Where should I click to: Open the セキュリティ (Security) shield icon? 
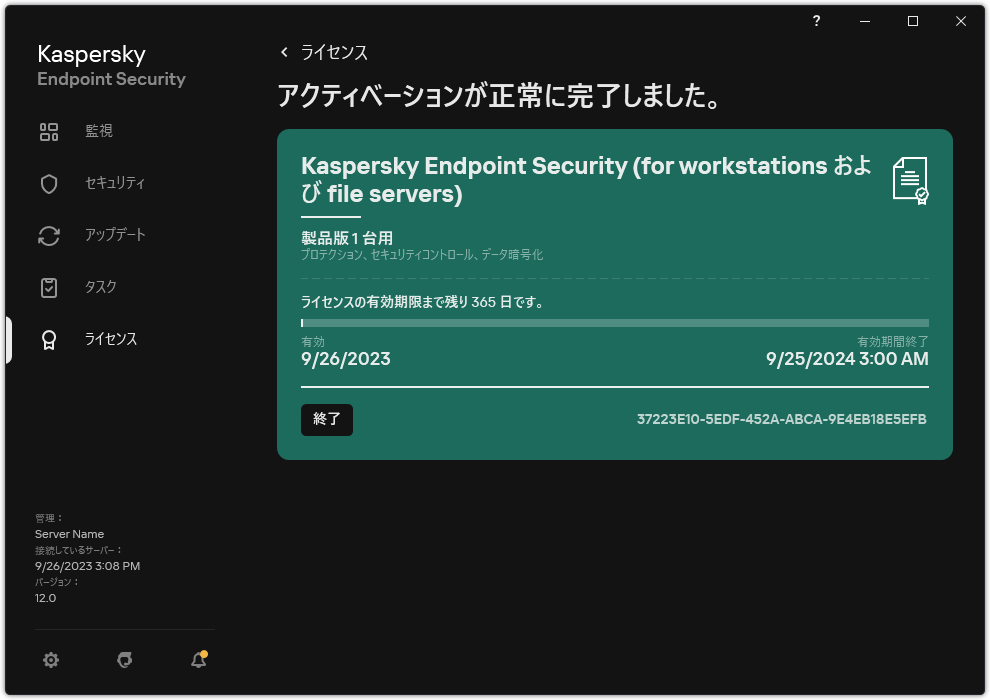49,183
